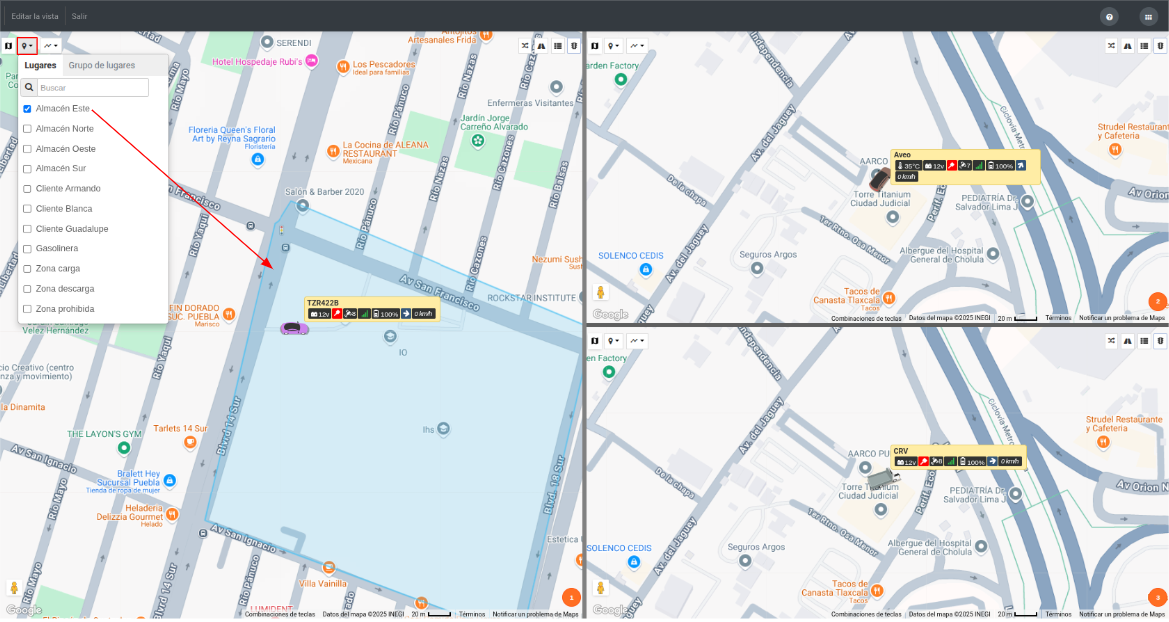The width and height of the screenshot is (1169, 622).
Task: Uncheck the Almacén Este checkbox
Action: (27, 109)
